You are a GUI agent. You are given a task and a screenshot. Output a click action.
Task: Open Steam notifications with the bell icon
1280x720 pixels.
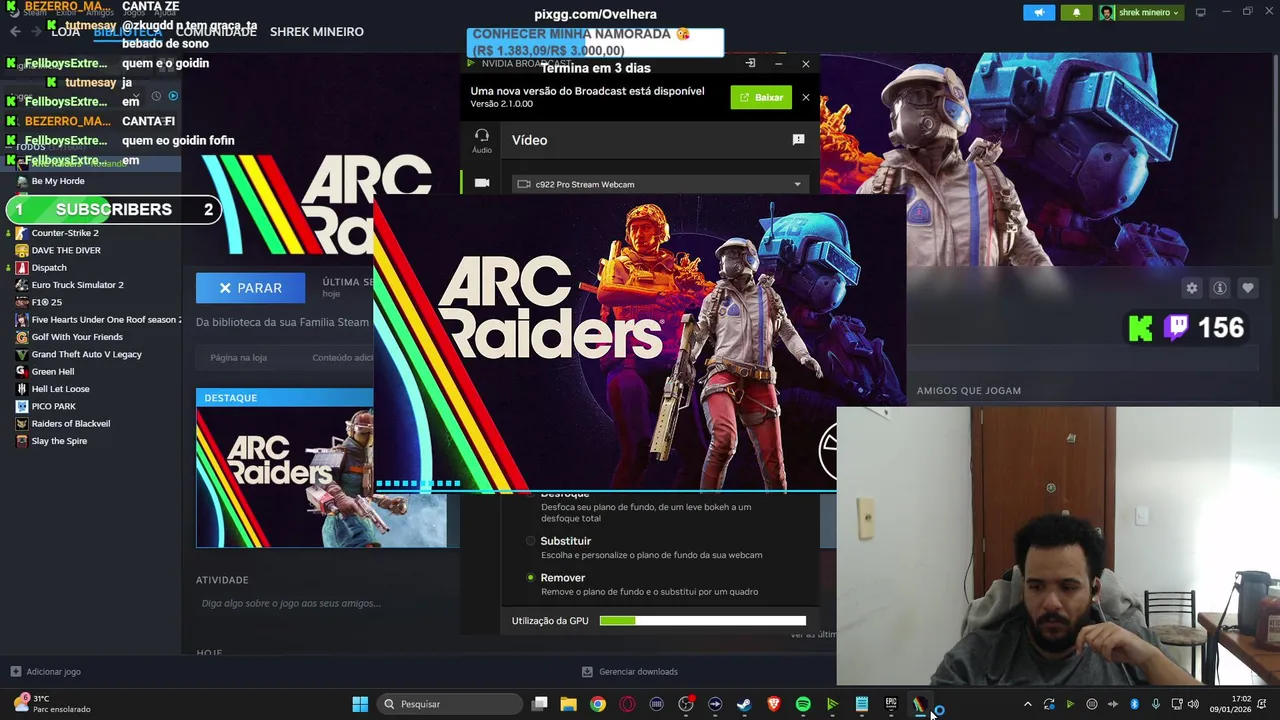[1076, 13]
